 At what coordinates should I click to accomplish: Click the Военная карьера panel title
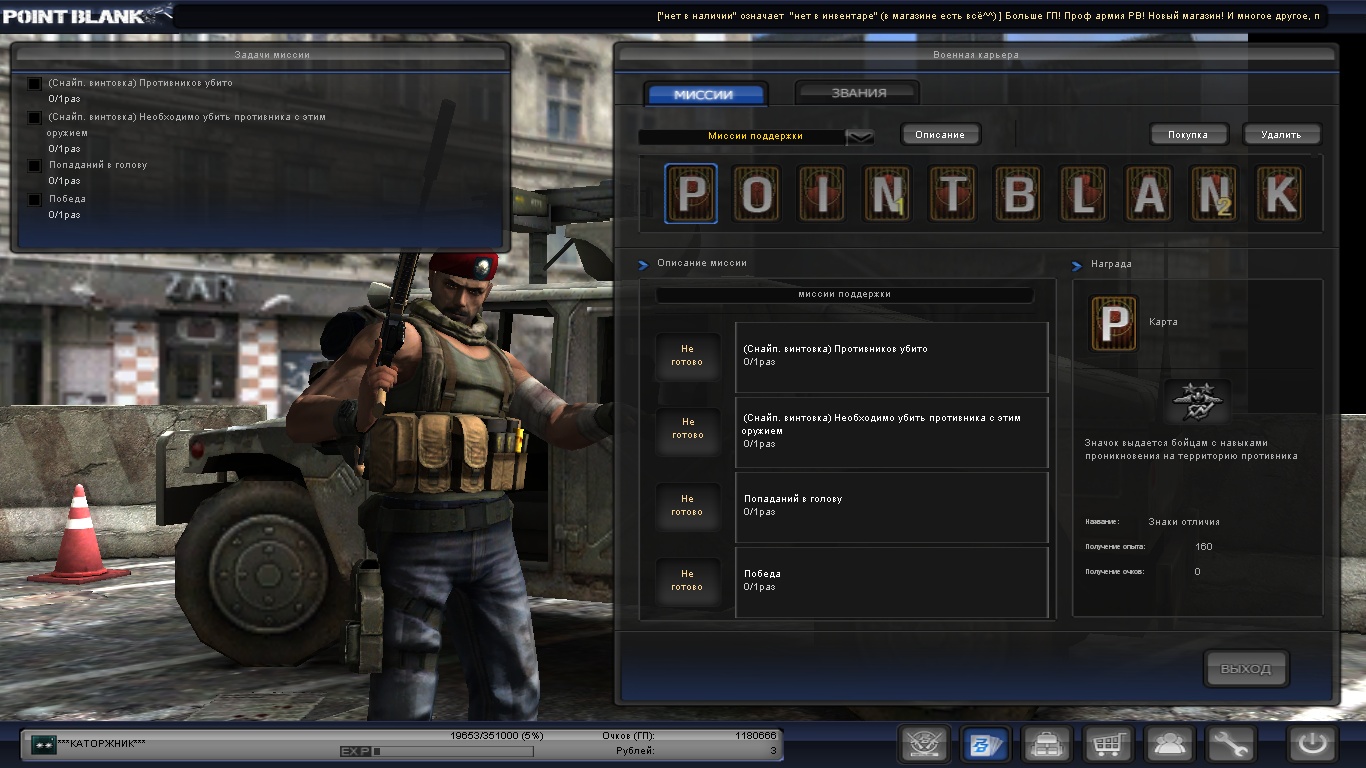point(976,55)
